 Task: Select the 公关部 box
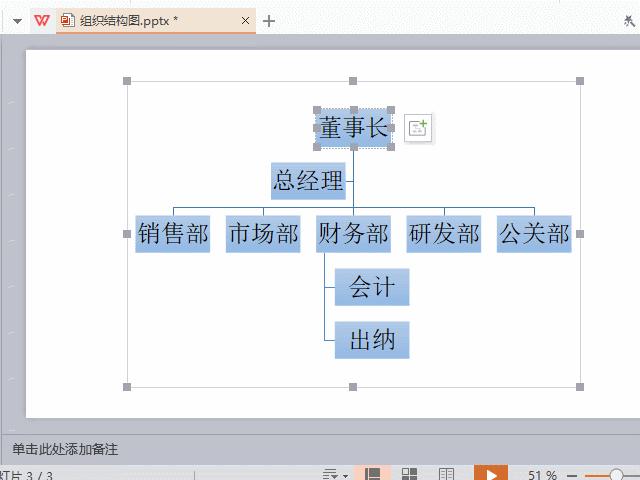point(534,234)
